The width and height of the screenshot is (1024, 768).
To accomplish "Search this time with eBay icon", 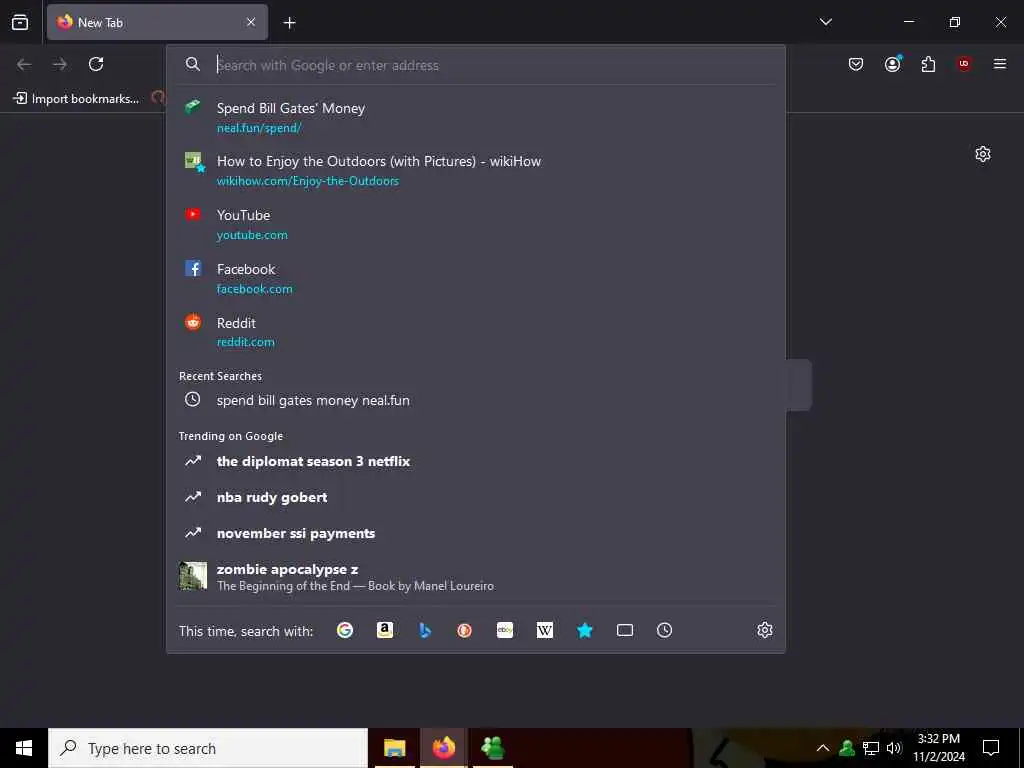I will [x=505, y=630].
